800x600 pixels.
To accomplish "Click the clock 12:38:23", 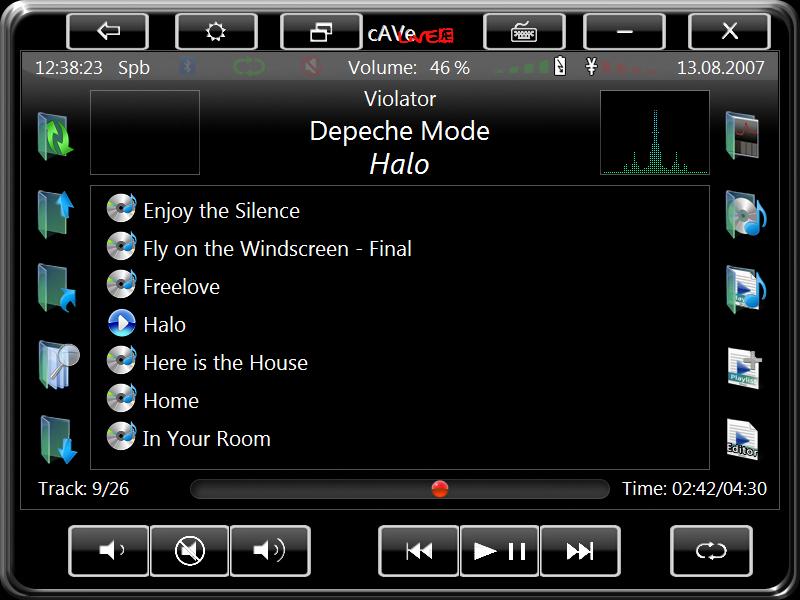I will pos(68,67).
